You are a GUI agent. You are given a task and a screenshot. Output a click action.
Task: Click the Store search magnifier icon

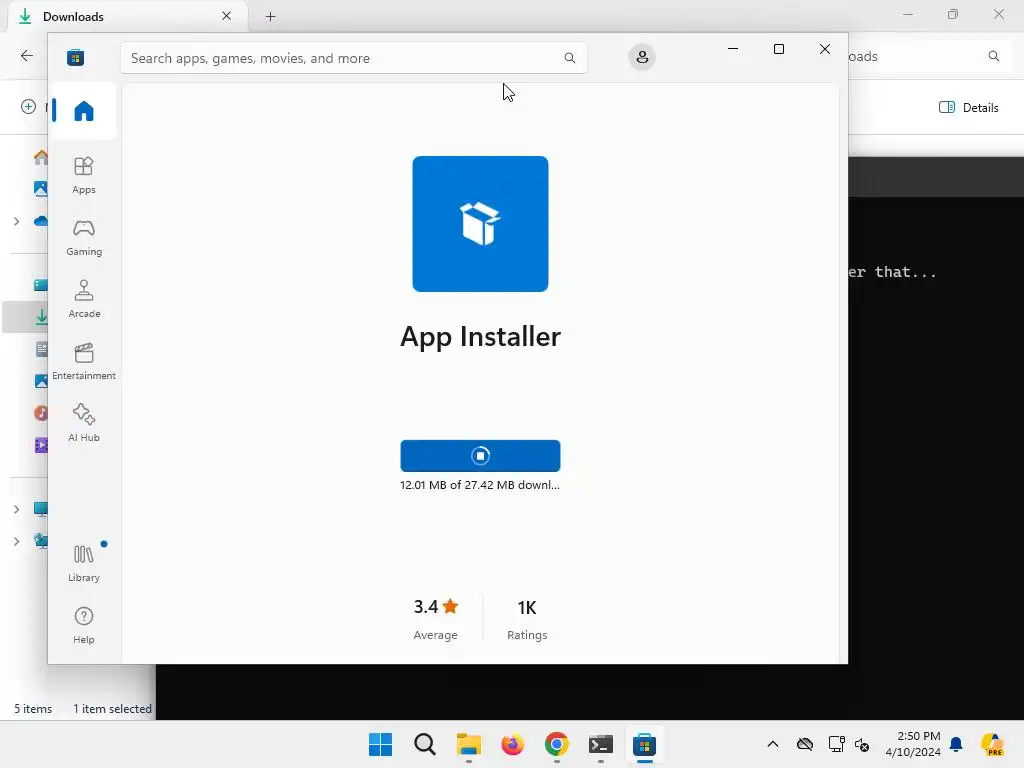click(x=569, y=58)
